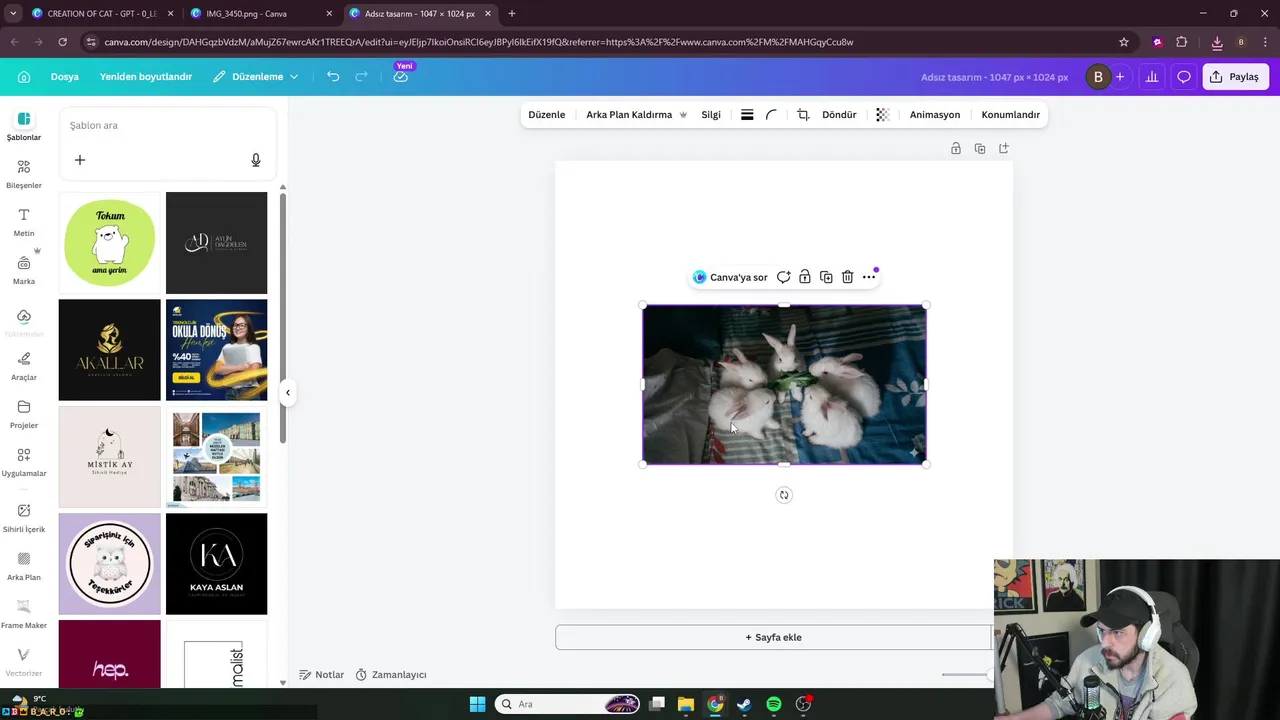Screen dimensions: 1280x720
Task: Open Sihirli İçerik panel
Action: pos(24,518)
